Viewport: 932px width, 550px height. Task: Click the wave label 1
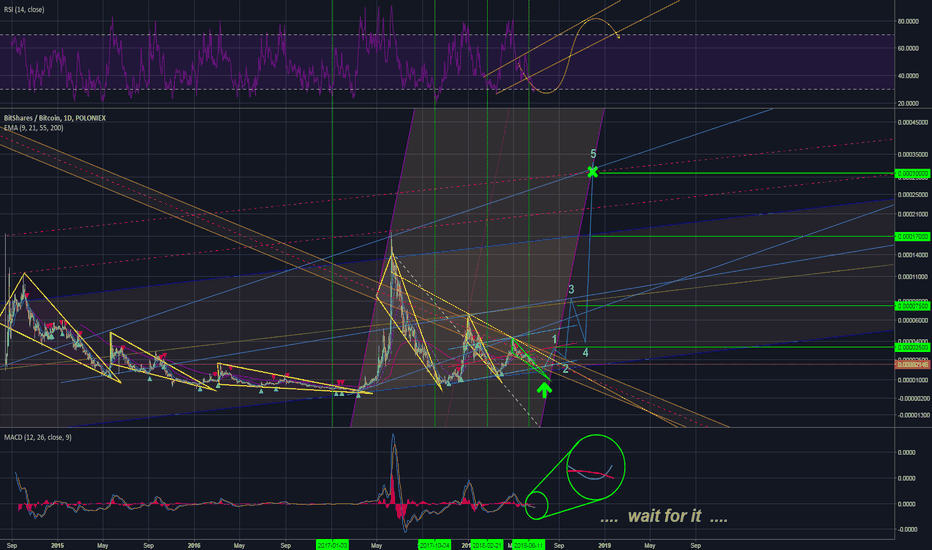tap(555, 340)
